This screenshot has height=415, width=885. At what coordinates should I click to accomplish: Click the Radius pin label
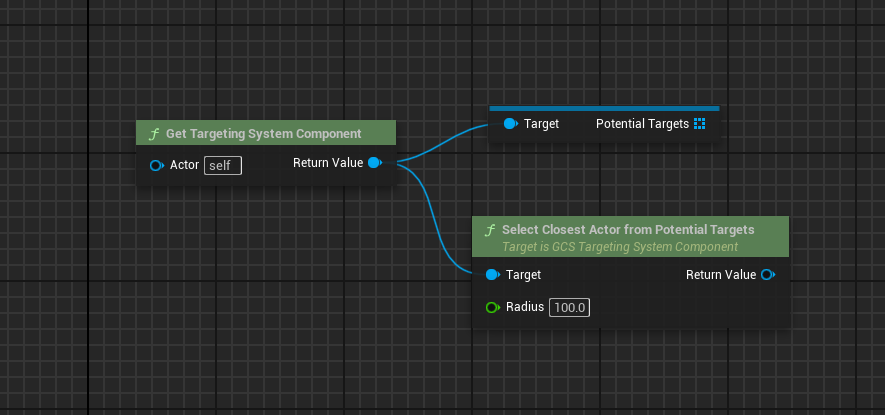coord(525,307)
